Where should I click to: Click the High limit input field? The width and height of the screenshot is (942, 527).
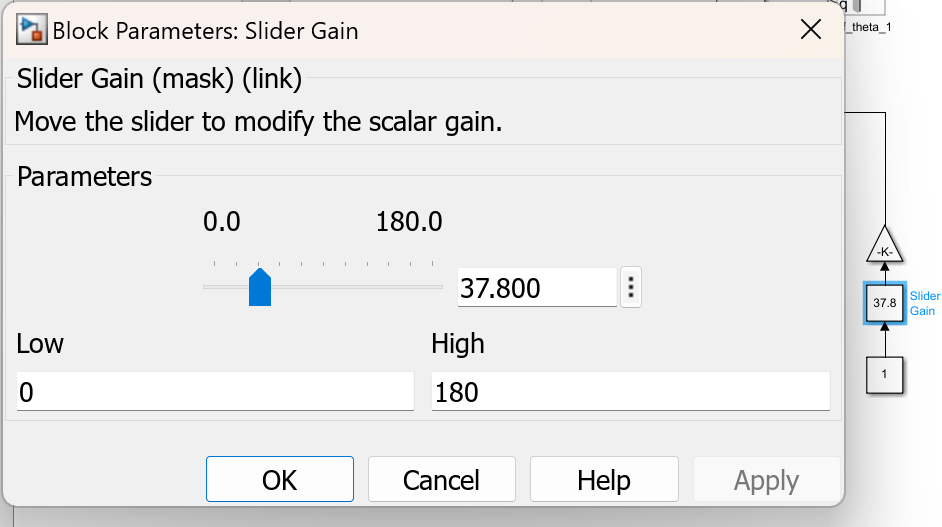click(630, 392)
